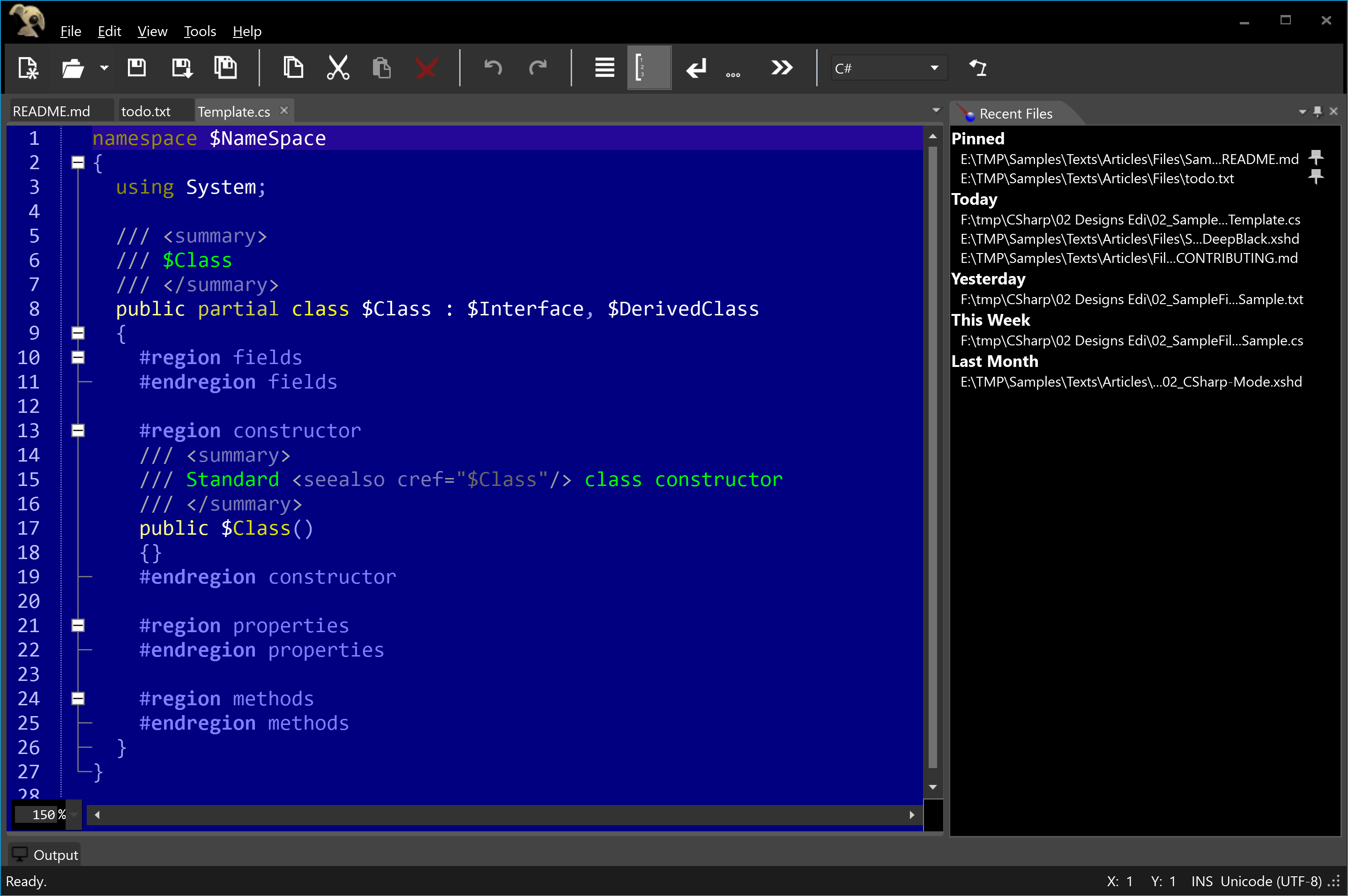Image resolution: width=1348 pixels, height=896 pixels.
Task: Click INS indicator in status bar
Action: pyautogui.click(x=1202, y=882)
